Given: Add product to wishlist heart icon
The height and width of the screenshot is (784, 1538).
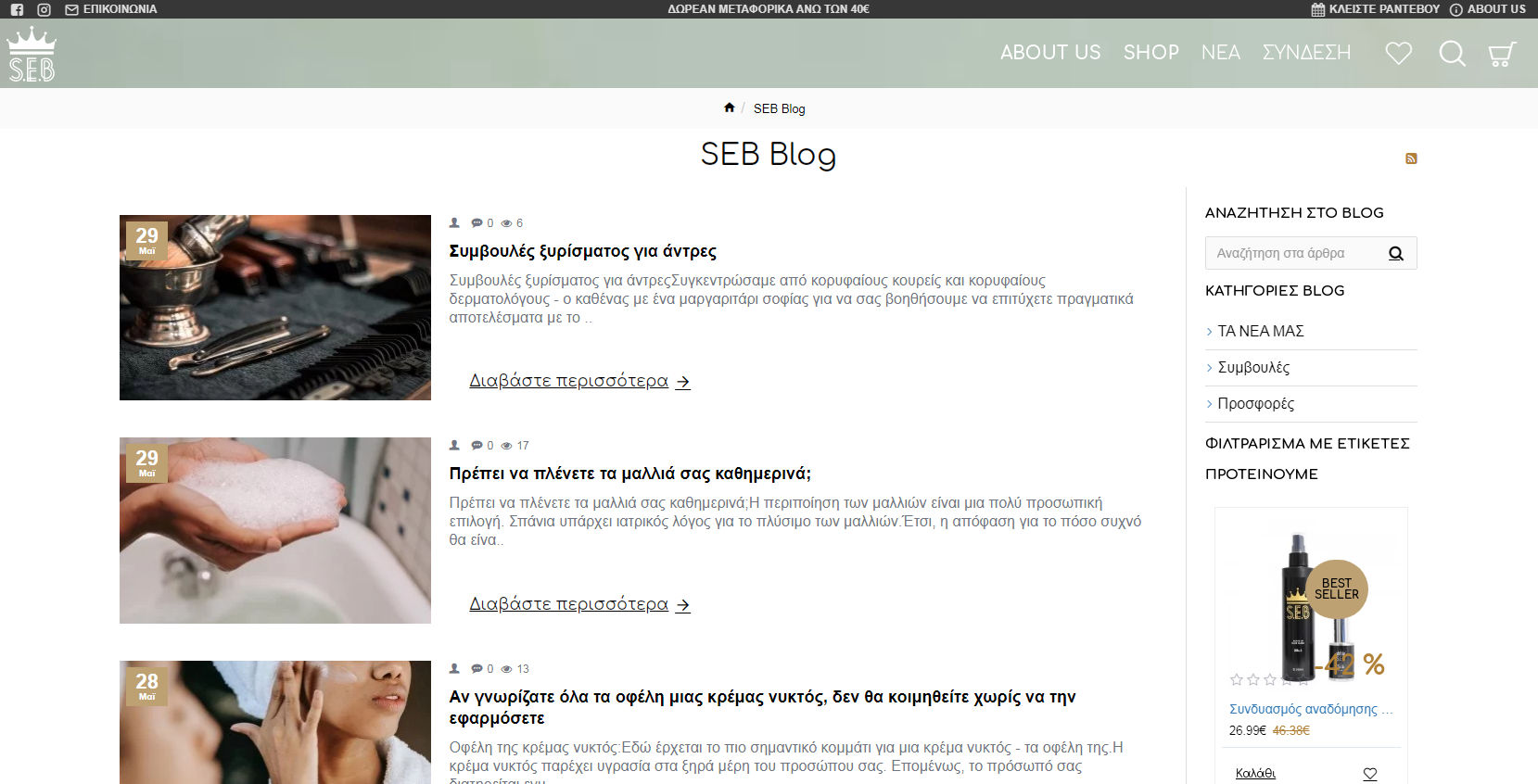Looking at the screenshot, I should pos(1370,774).
